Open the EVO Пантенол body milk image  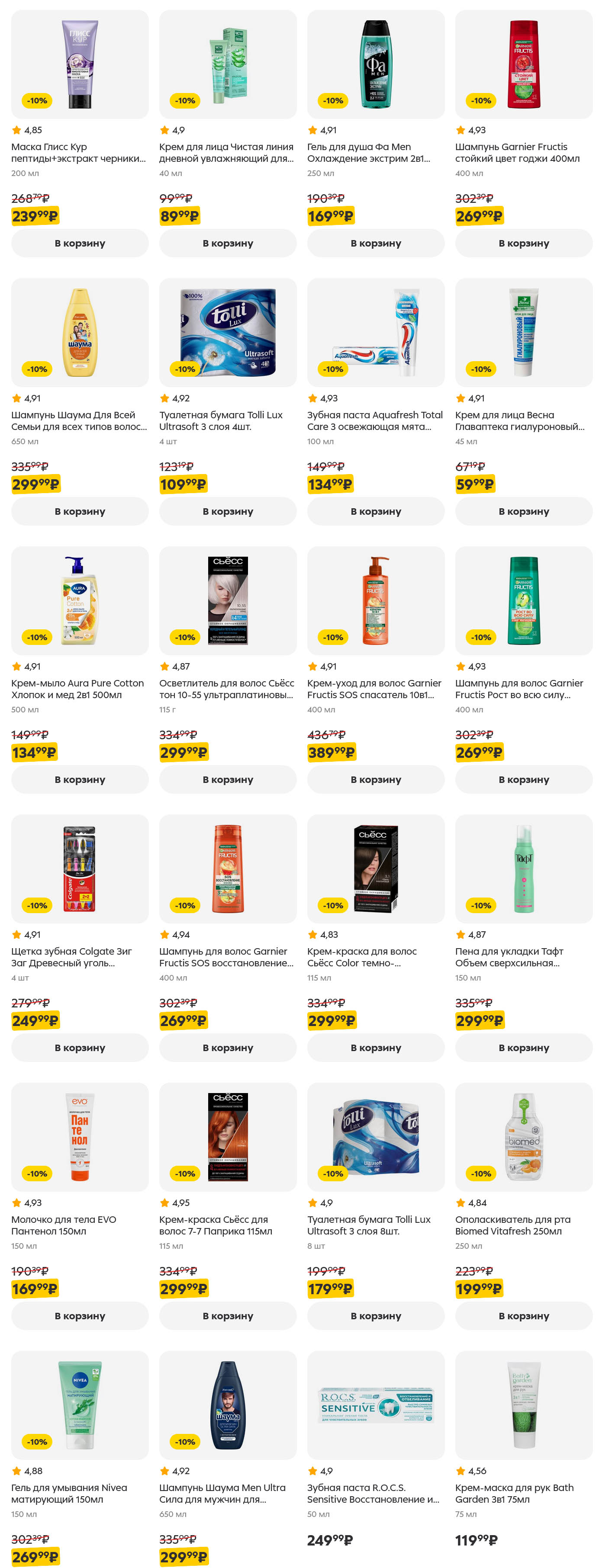click(80, 1137)
